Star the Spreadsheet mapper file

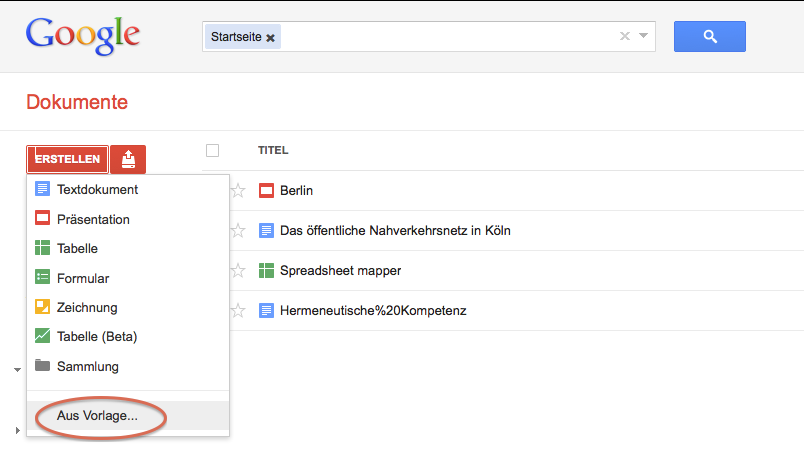click(x=238, y=271)
